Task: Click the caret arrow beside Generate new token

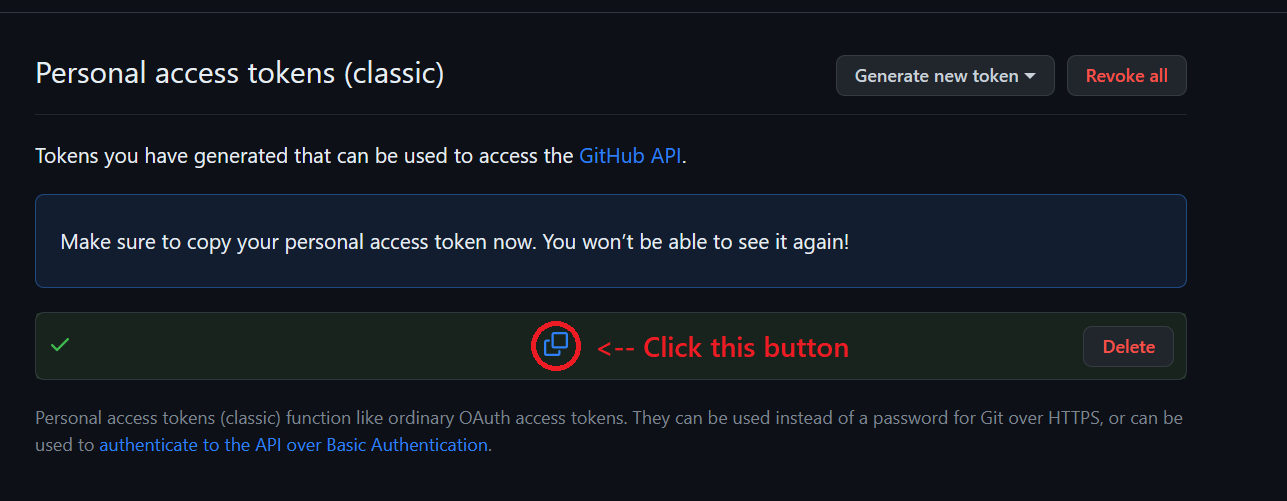Action: point(1030,76)
